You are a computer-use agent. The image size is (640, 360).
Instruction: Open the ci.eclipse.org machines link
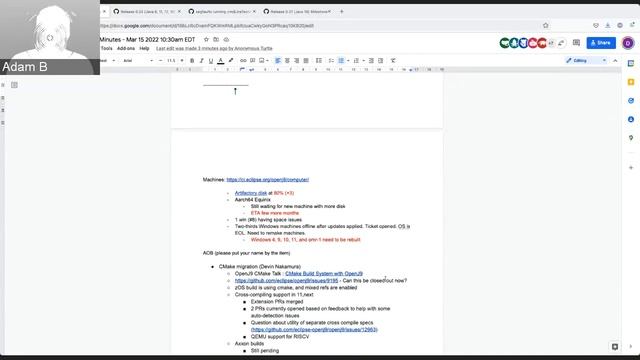pos(268,180)
